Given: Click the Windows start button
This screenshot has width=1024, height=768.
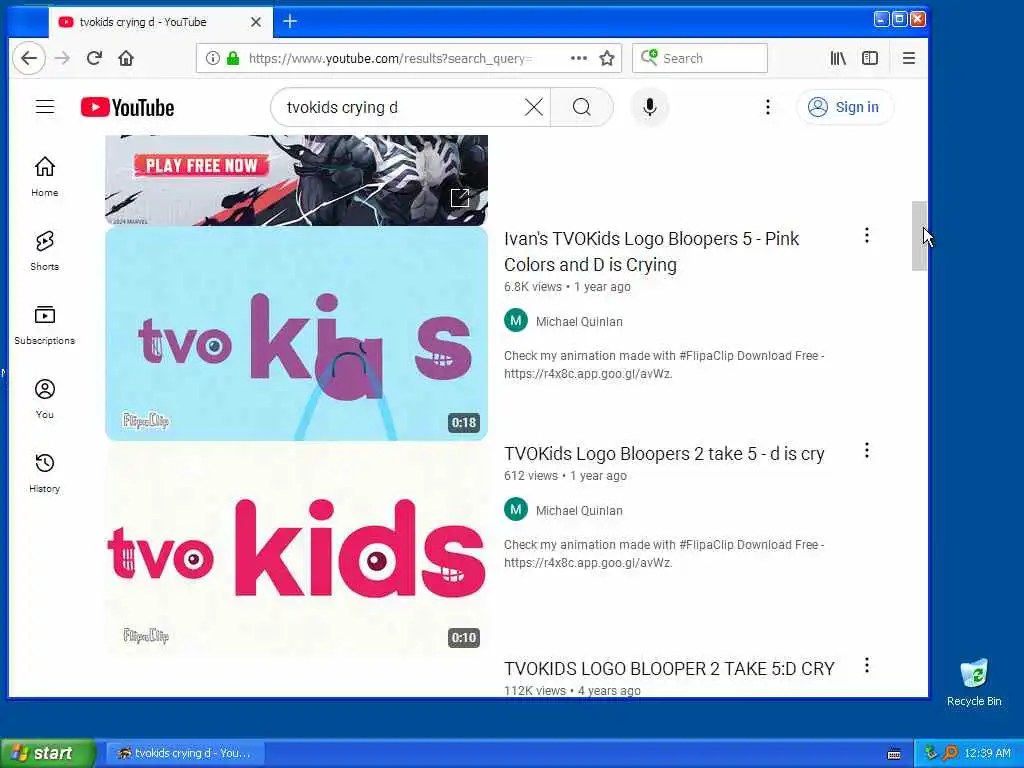Looking at the screenshot, I should click(47, 753).
